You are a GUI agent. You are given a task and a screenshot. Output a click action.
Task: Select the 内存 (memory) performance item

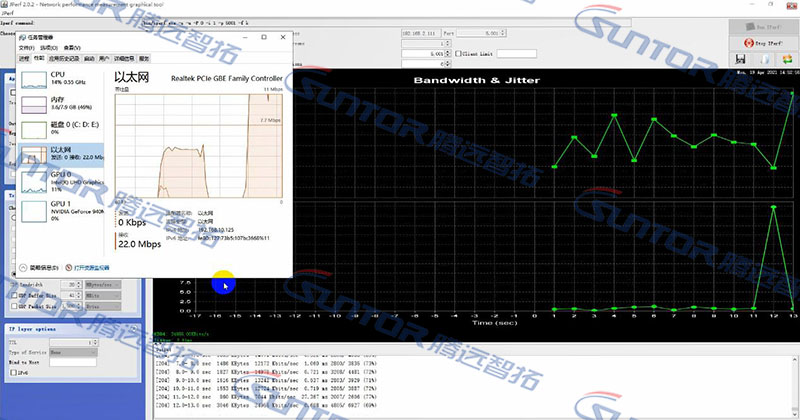coord(34,104)
